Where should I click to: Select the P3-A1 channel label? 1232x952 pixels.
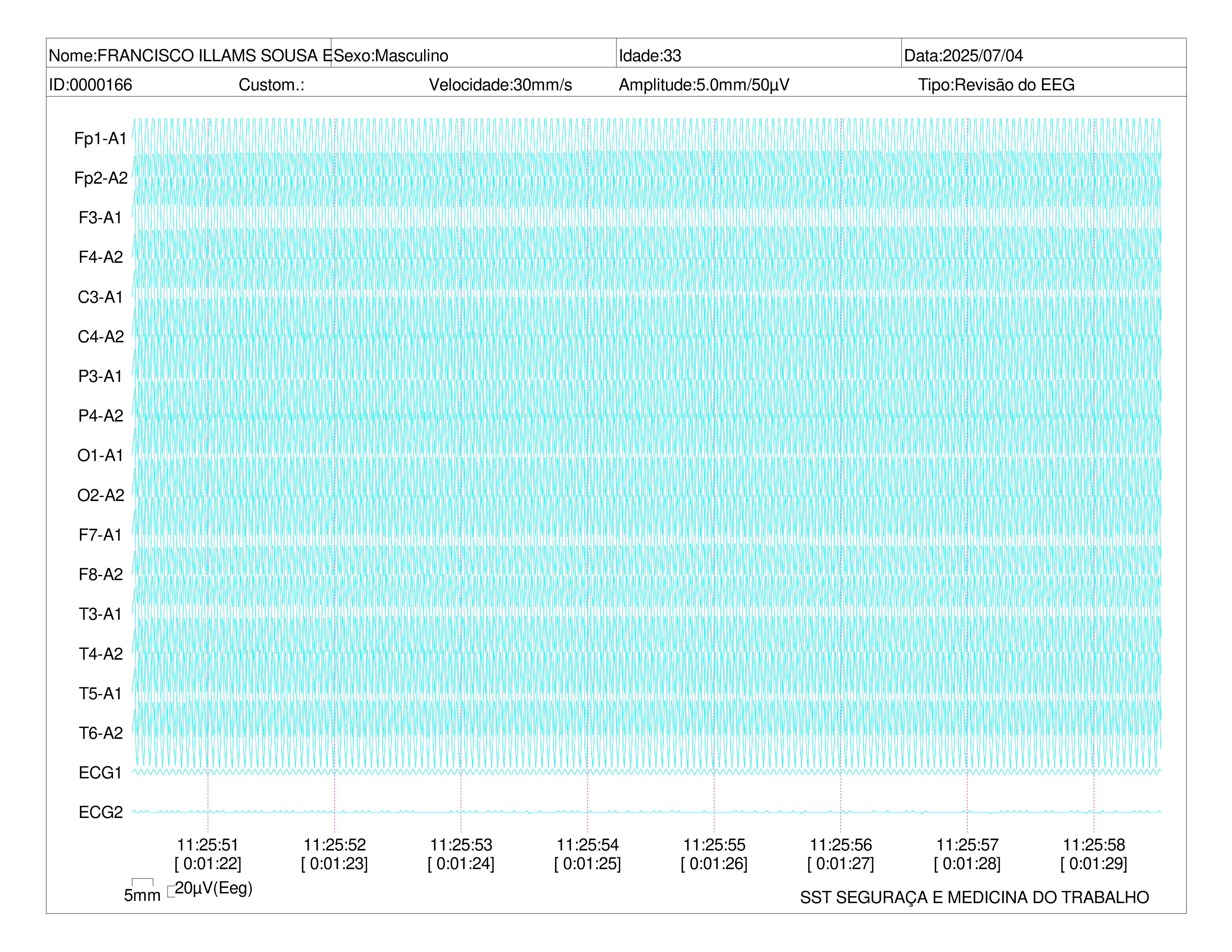[100, 376]
